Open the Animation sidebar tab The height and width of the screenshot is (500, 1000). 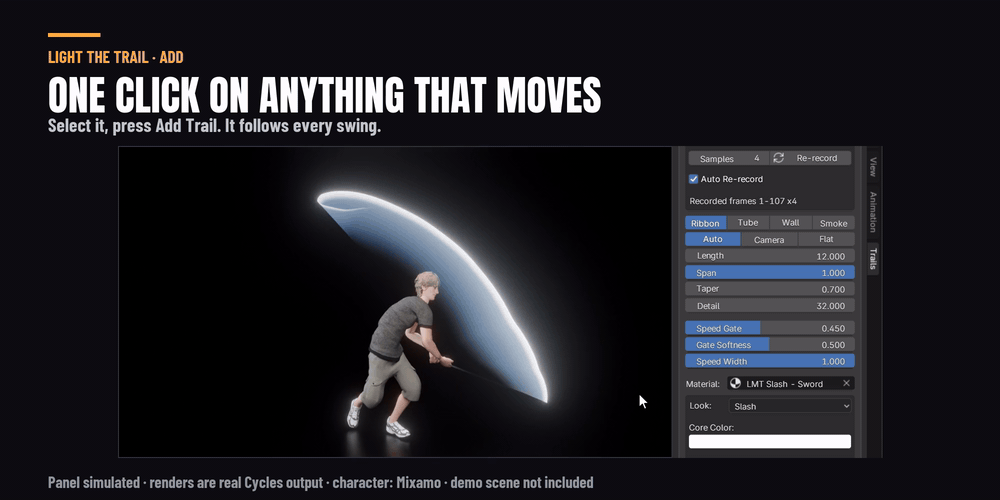coord(873,212)
